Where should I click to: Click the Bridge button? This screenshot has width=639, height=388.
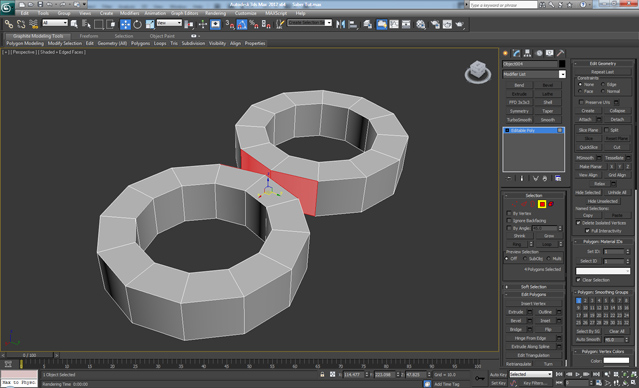516,329
